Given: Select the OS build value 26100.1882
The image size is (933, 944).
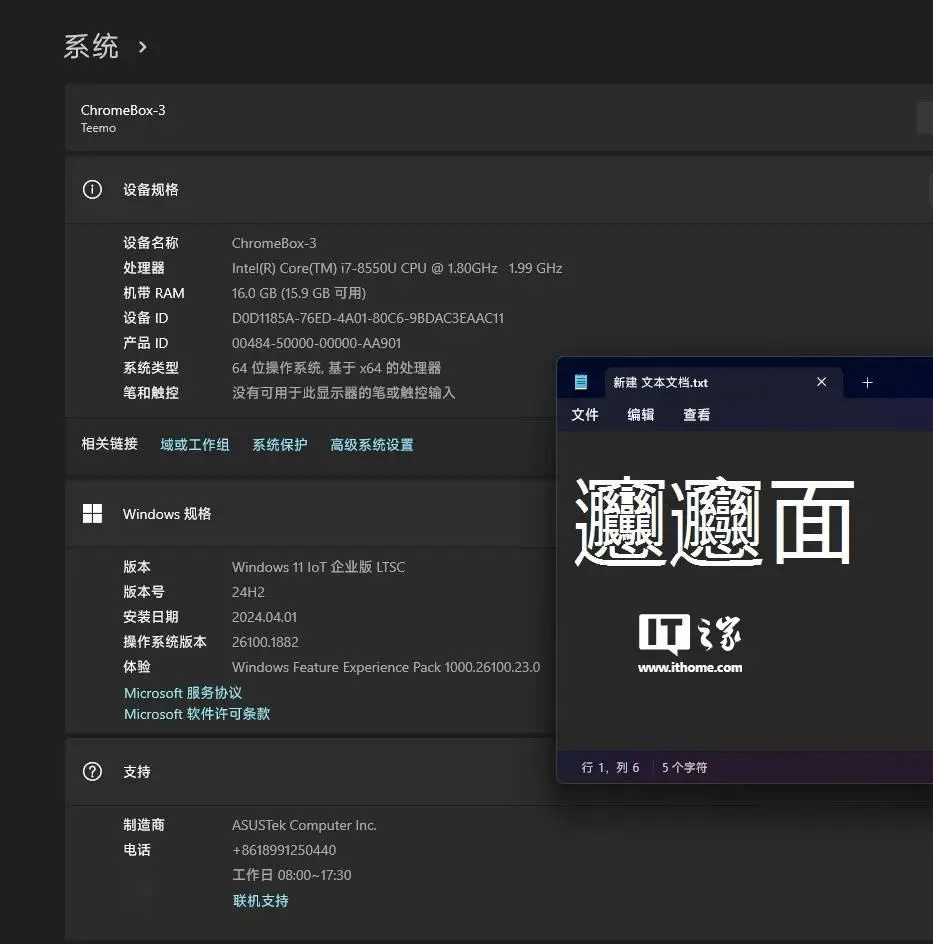Looking at the screenshot, I should pyautogui.click(x=265, y=642).
